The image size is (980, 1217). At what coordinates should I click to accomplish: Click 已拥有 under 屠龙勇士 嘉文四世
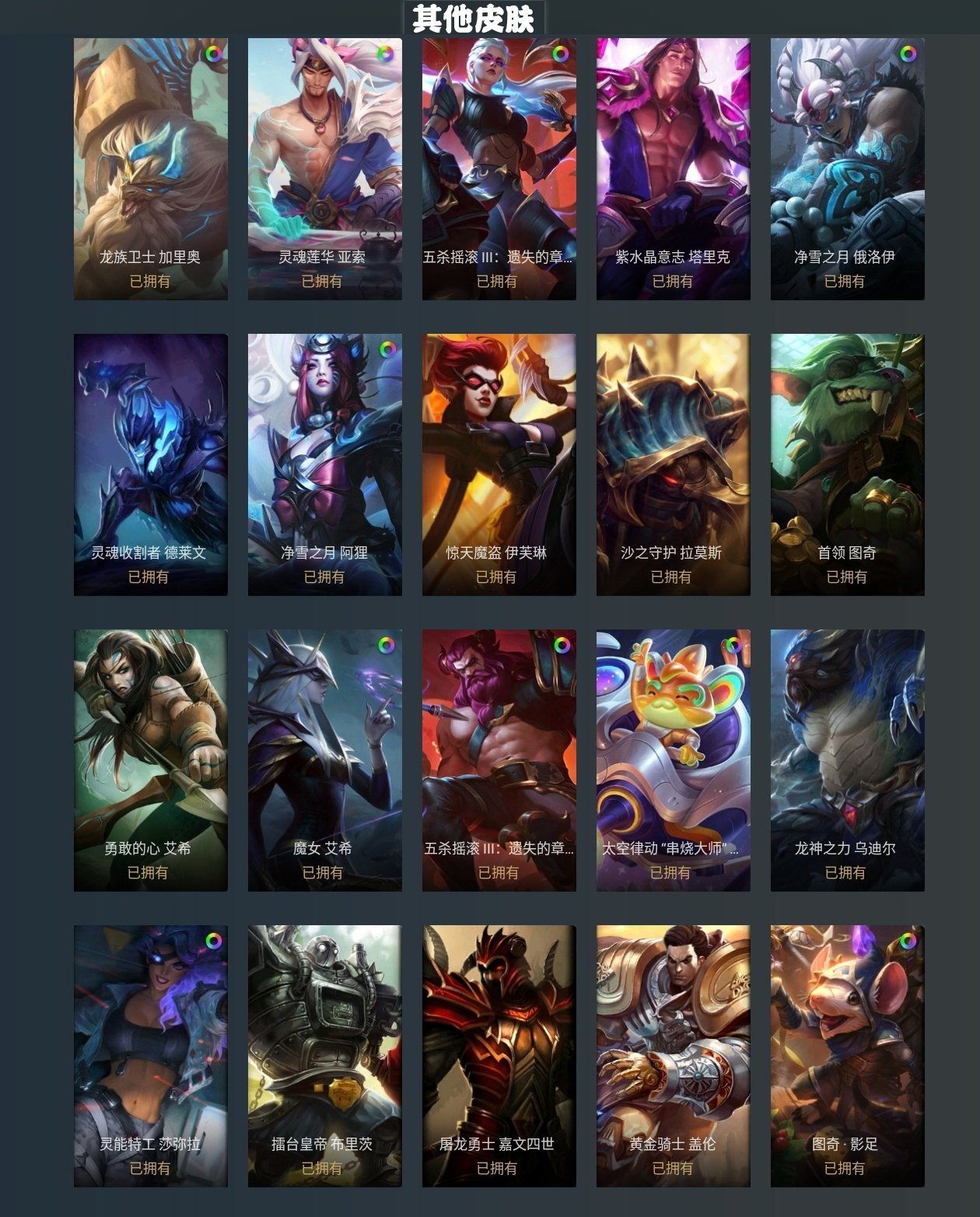497,1168
